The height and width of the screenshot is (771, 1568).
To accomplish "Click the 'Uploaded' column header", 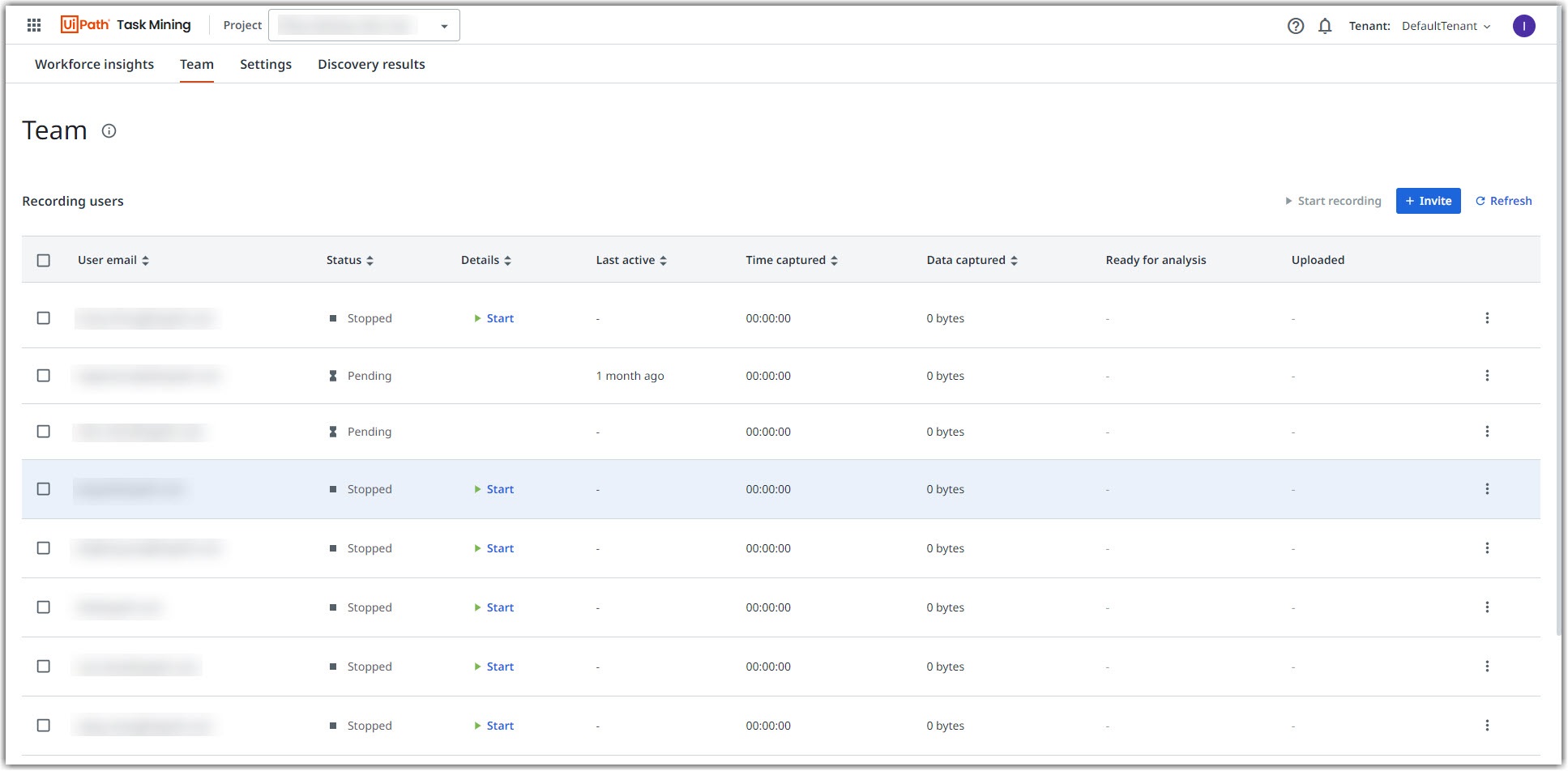I will tap(1318, 260).
